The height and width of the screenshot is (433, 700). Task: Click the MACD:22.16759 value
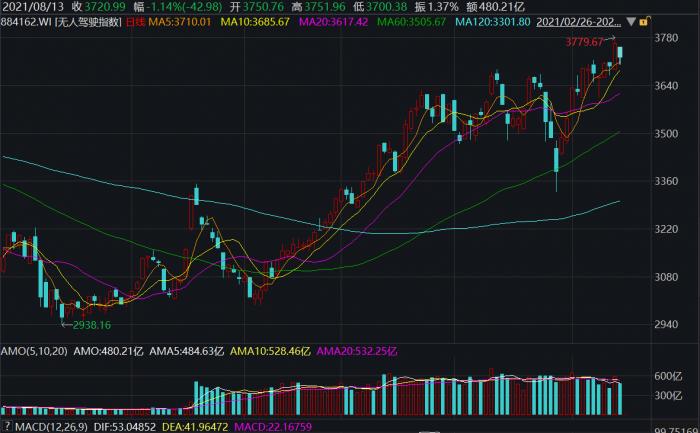pos(273,427)
